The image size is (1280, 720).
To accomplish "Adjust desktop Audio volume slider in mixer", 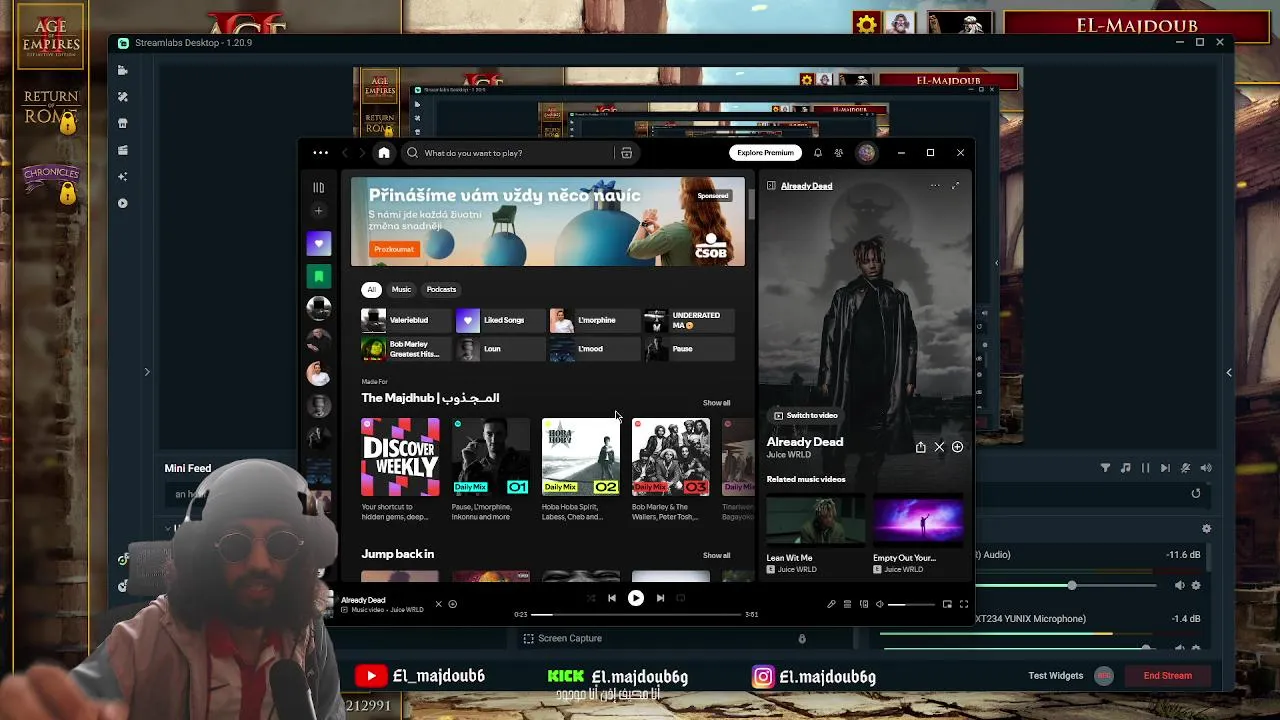I will [1067, 585].
